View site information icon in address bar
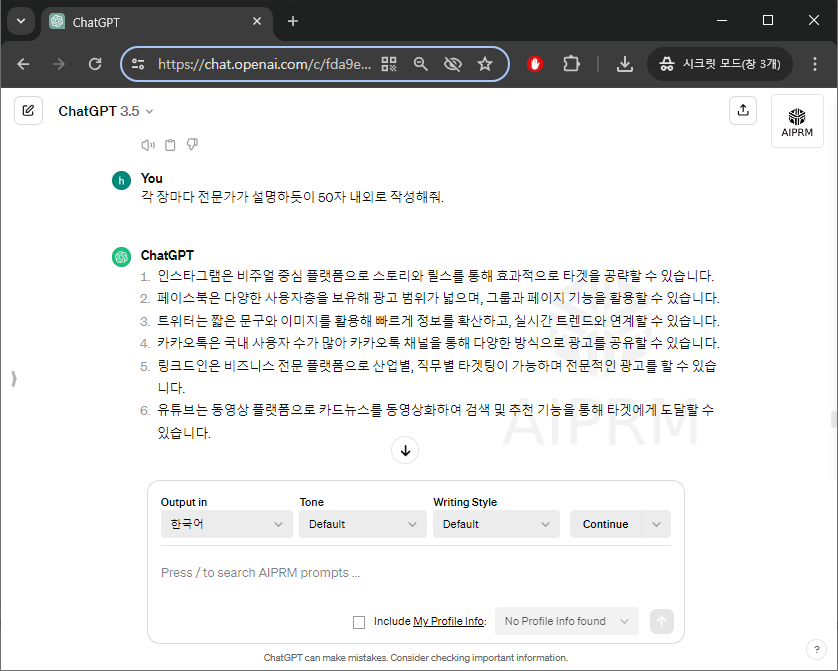 point(138,64)
